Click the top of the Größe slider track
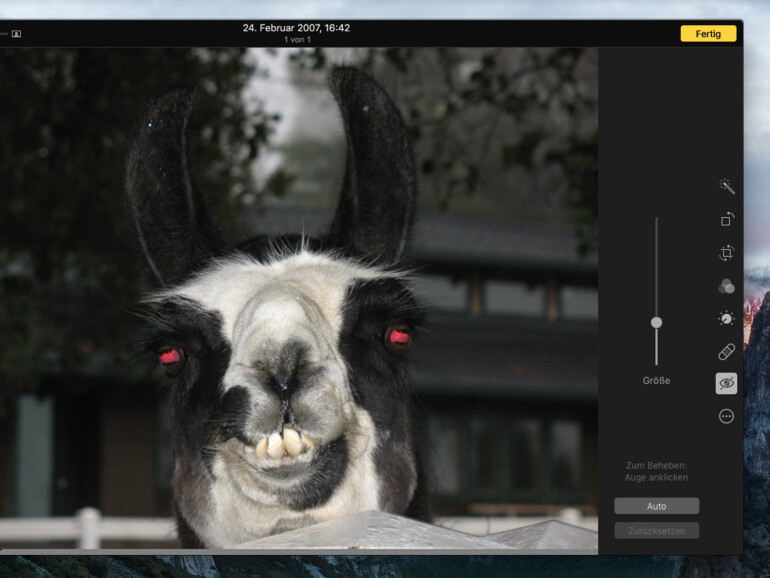Image resolution: width=770 pixels, height=578 pixels. pos(656,222)
